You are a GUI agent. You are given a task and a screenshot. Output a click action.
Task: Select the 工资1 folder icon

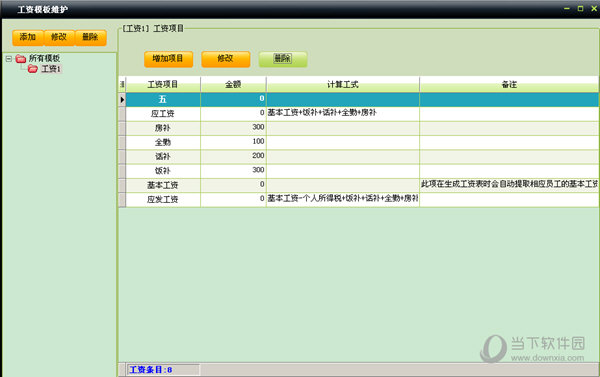[33, 69]
